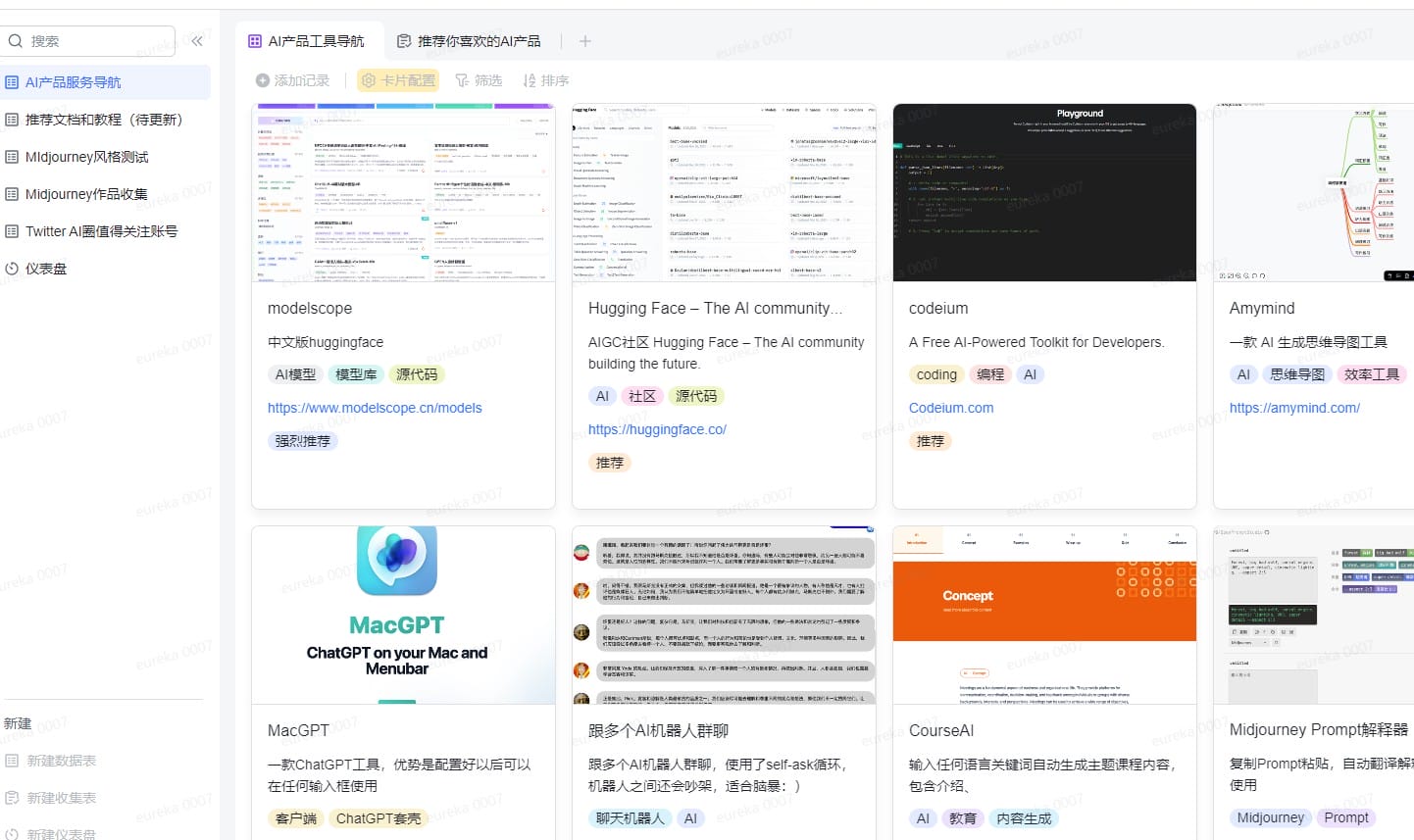Click the icon beside Twitter AI圈值得关注账号

[12, 231]
